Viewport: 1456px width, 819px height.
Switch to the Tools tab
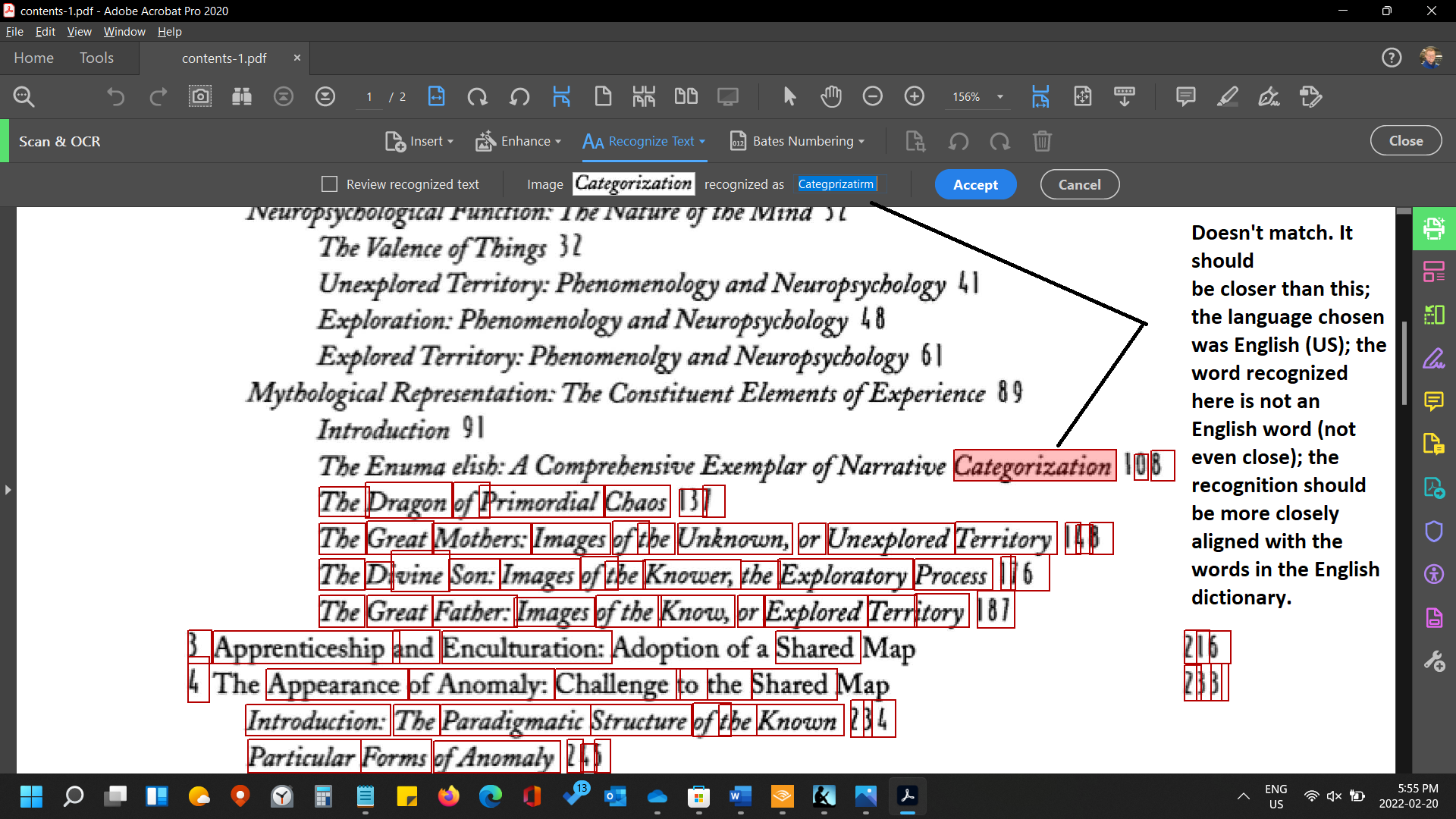point(96,58)
